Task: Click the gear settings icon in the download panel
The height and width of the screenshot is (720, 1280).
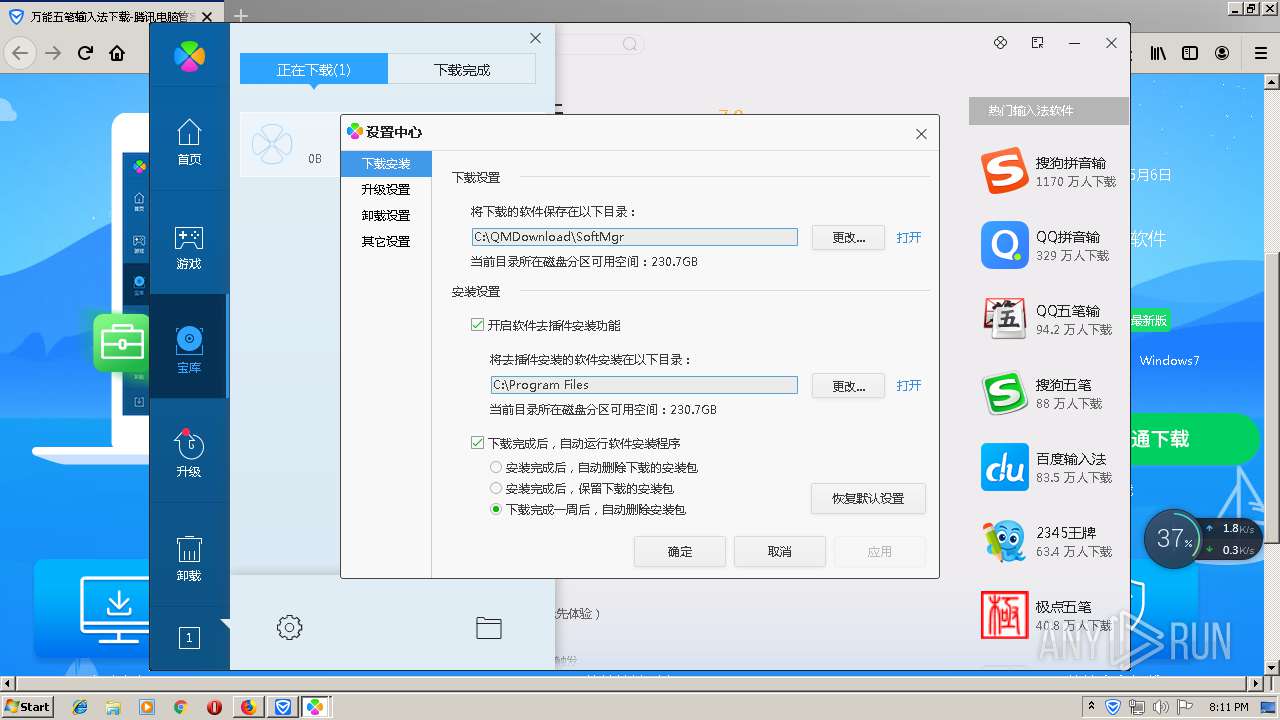Action: click(289, 628)
